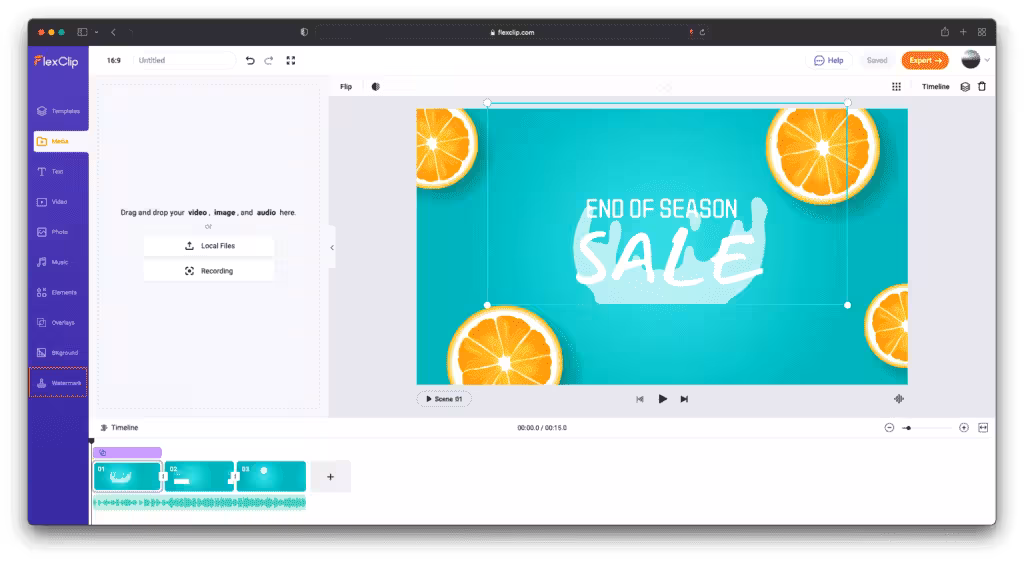Open the Elements sidebar section
1024x562 pixels.
pos(59,292)
